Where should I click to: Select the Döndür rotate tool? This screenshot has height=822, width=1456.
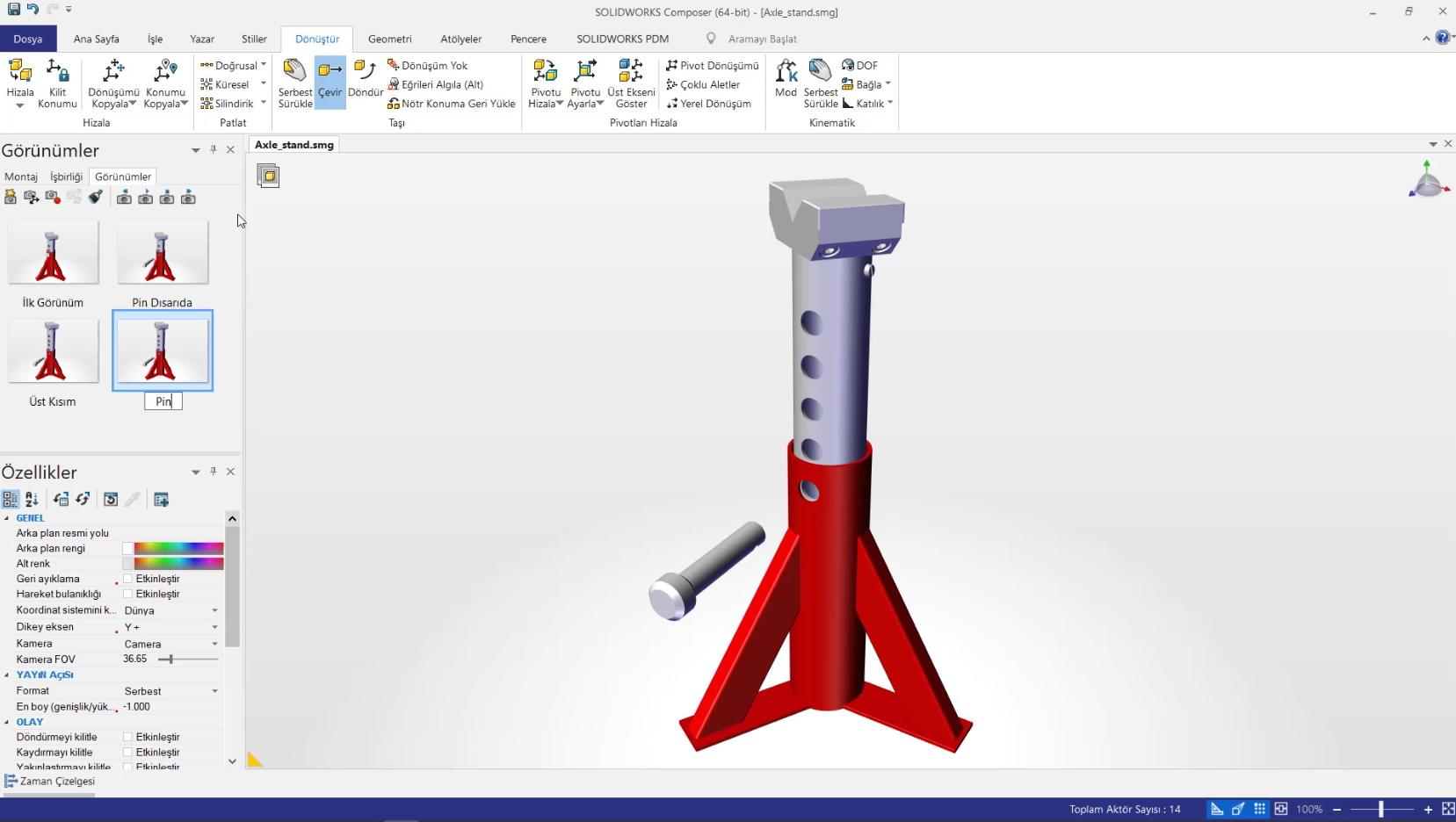(365, 79)
